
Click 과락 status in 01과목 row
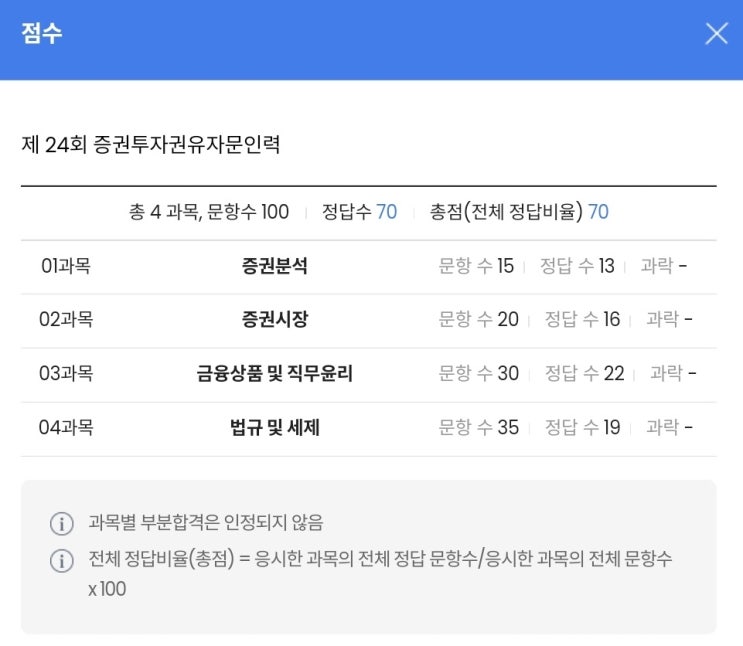point(663,266)
